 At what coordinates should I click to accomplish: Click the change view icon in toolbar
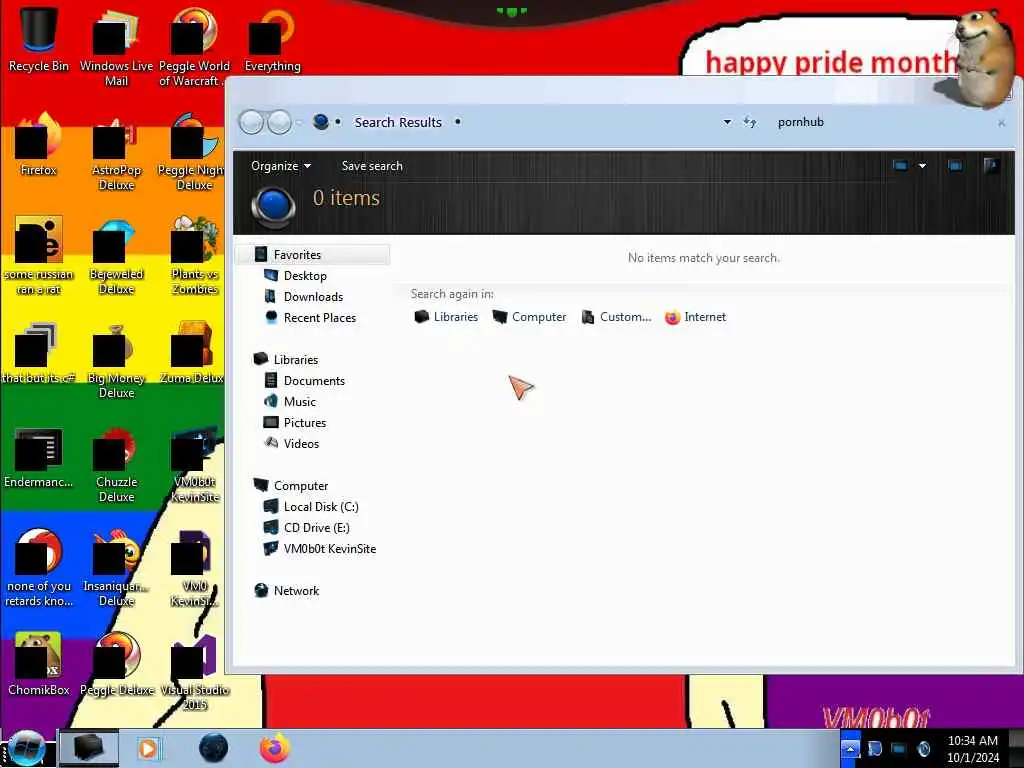[x=900, y=166]
